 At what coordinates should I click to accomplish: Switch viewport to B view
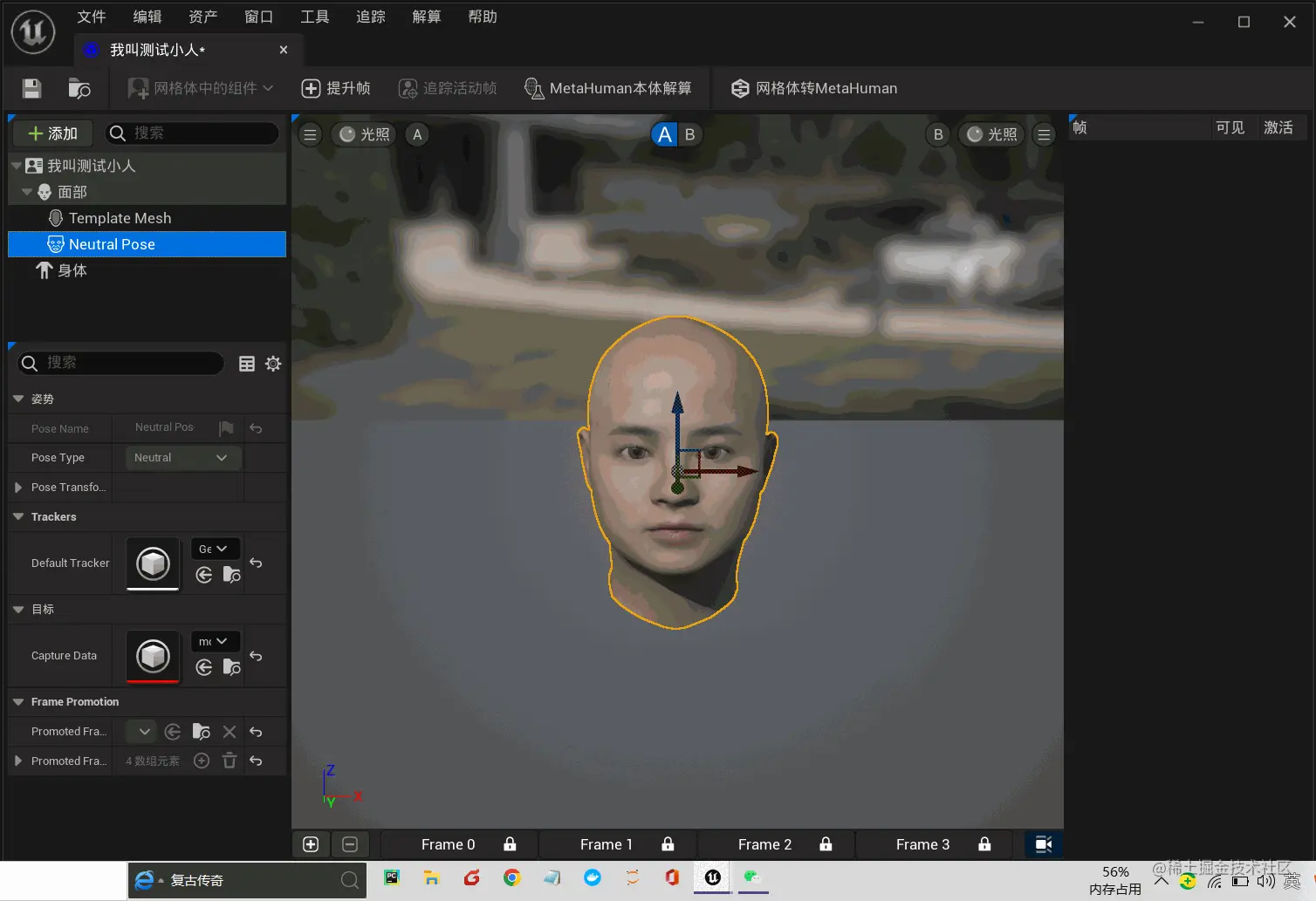(x=689, y=134)
